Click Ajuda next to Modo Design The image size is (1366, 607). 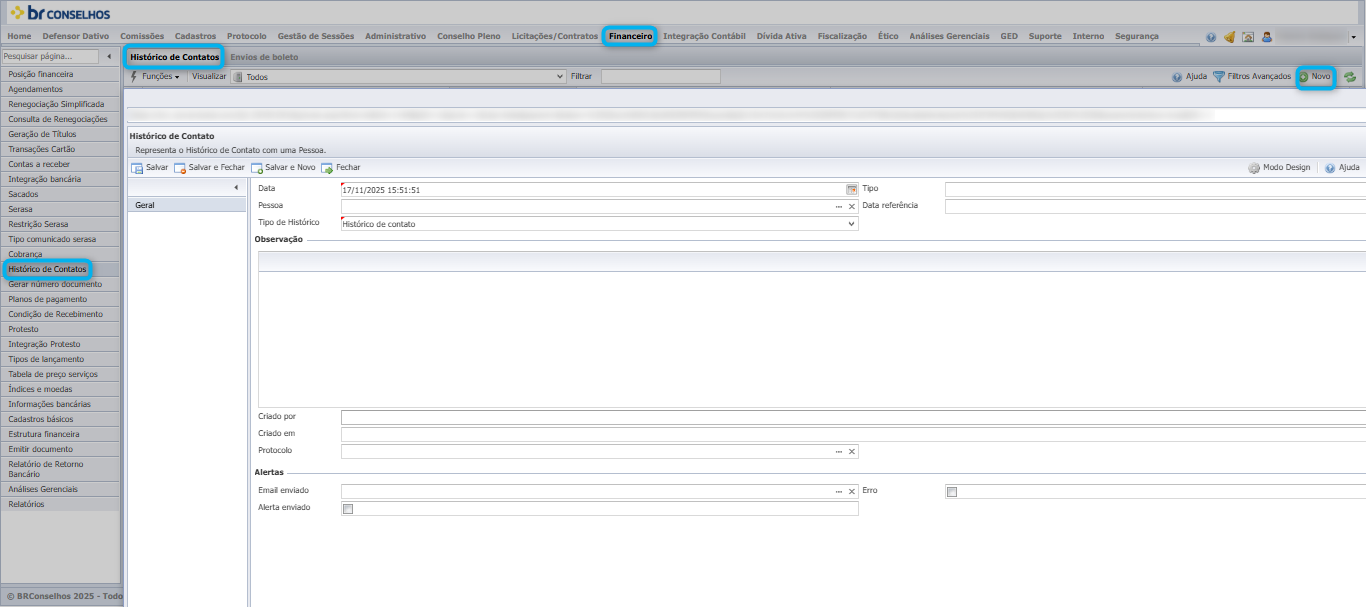pos(1342,168)
